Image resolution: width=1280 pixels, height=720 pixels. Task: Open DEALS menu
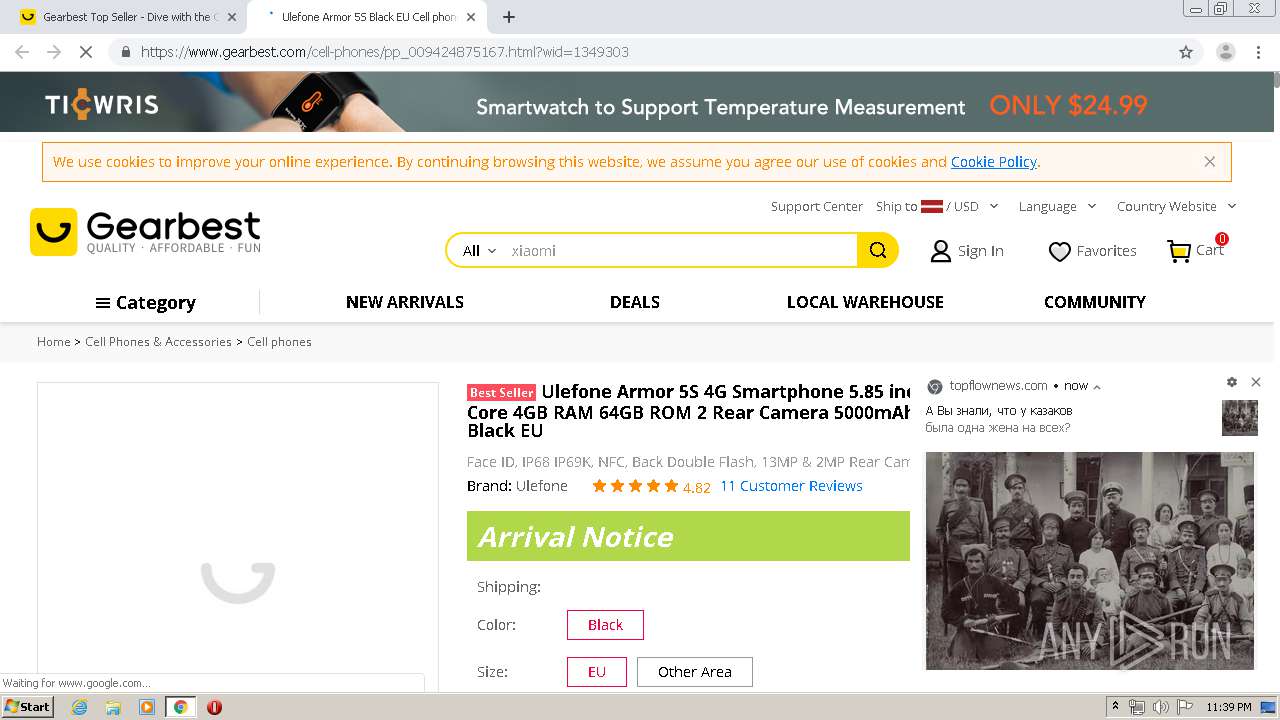pos(635,302)
